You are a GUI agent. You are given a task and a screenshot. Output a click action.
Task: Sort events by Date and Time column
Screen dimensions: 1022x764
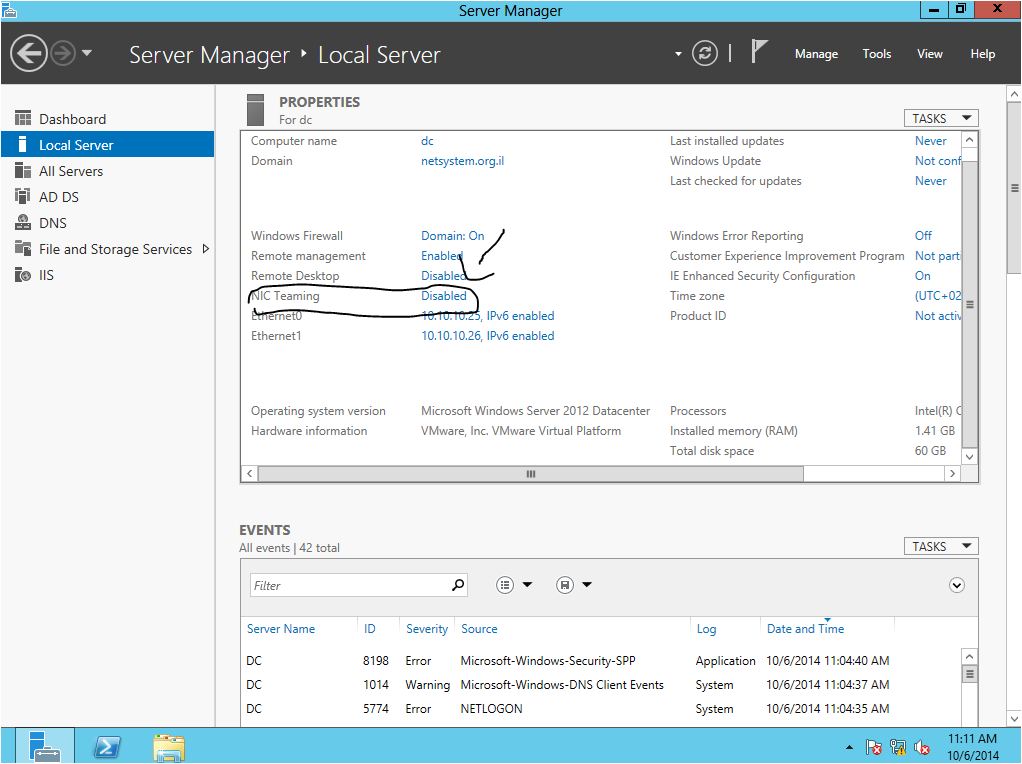click(x=805, y=629)
